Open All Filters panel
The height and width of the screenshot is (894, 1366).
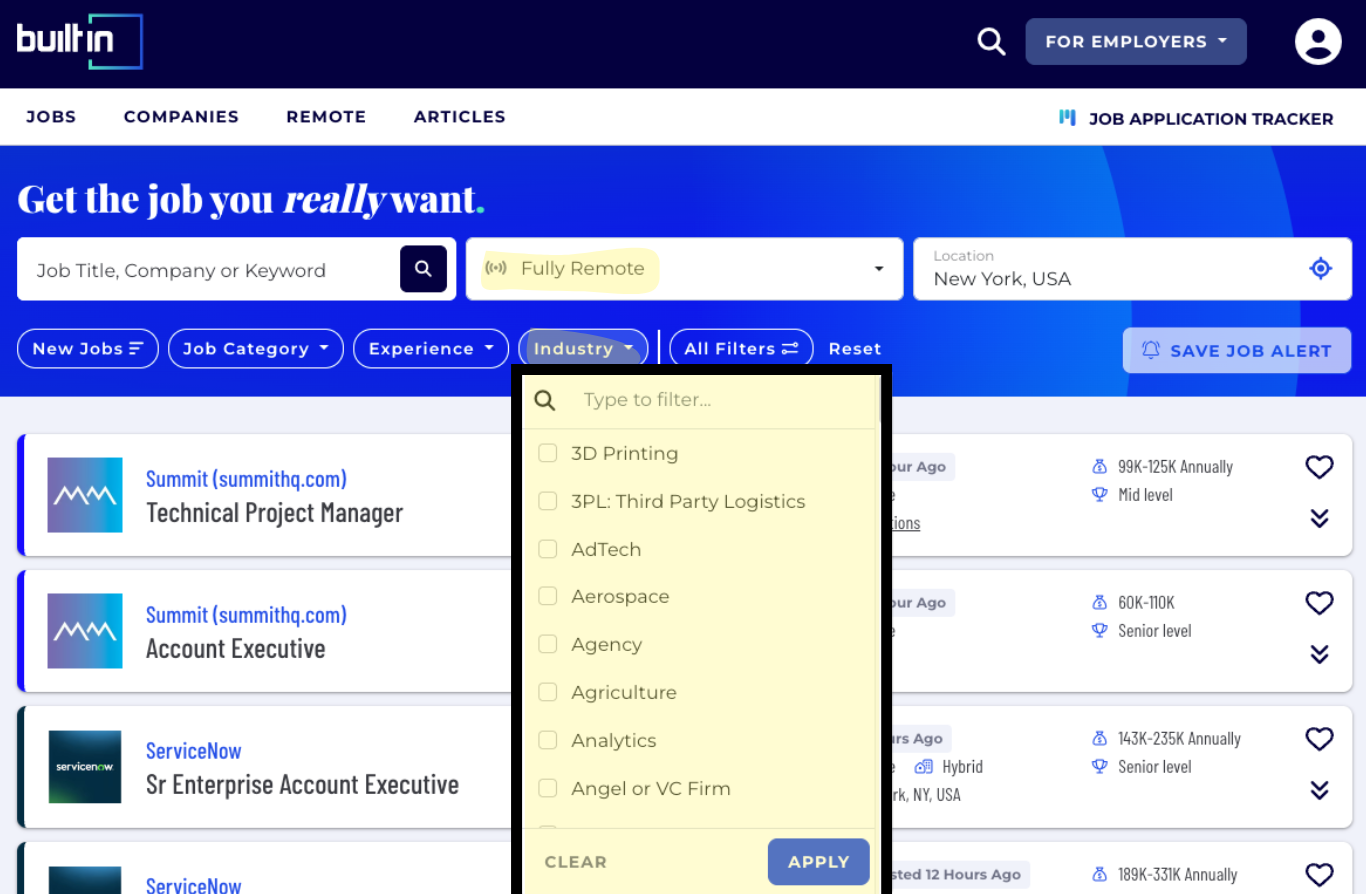tap(741, 349)
